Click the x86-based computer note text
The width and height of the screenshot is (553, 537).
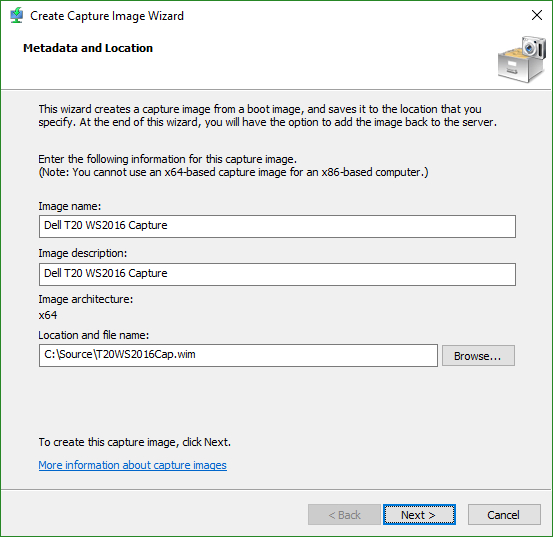[233, 172]
